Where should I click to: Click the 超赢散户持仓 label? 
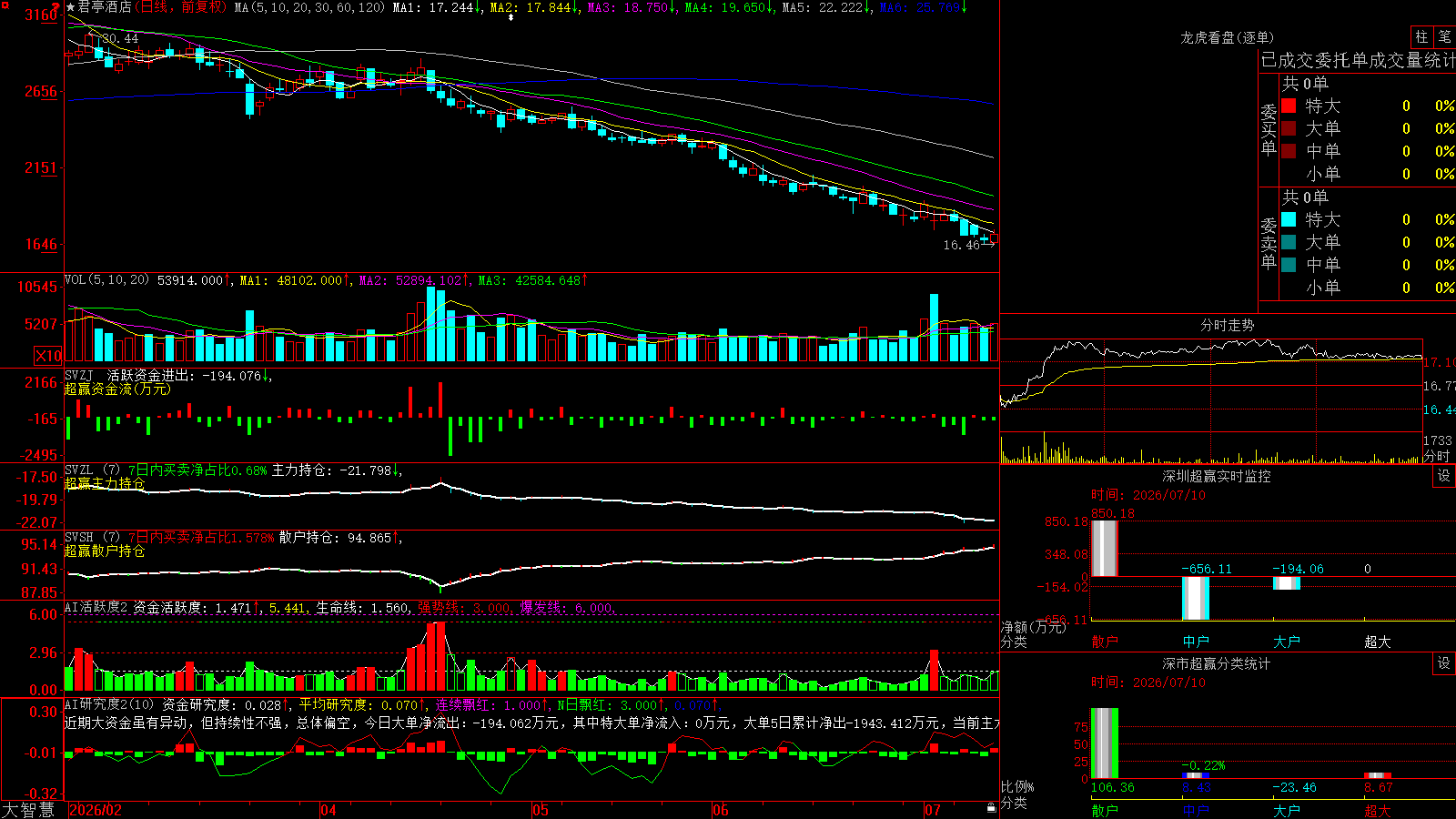click(x=105, y=551)
